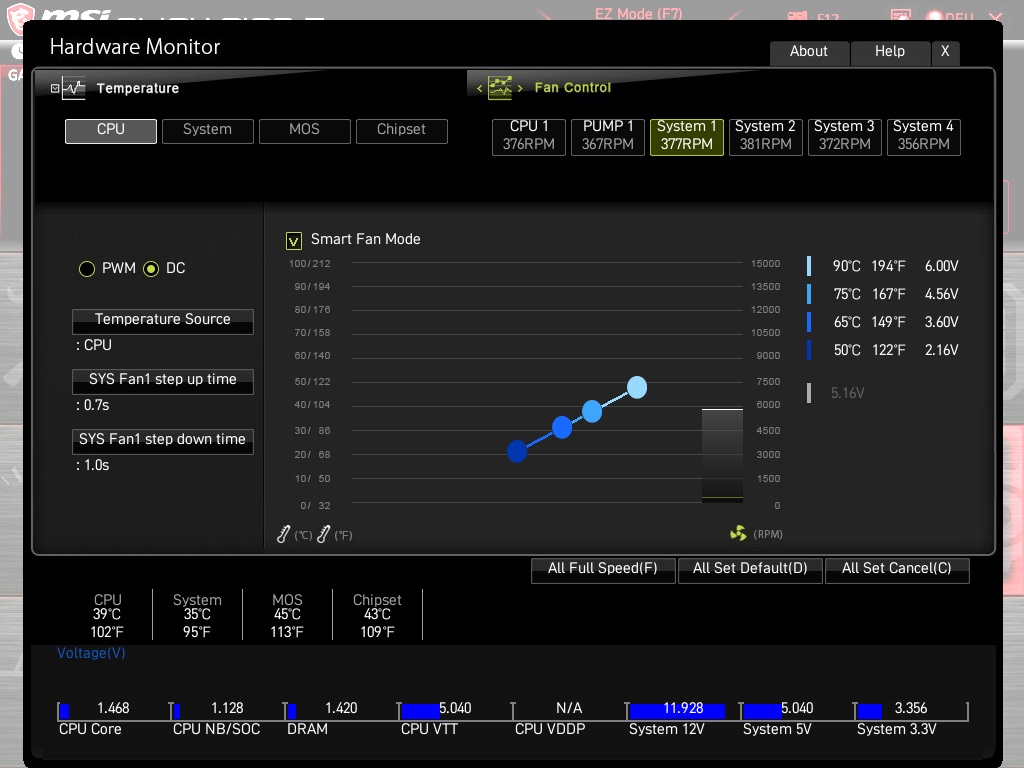Select the MOS temperature tab
The image size is (1024, 768).
305,131
